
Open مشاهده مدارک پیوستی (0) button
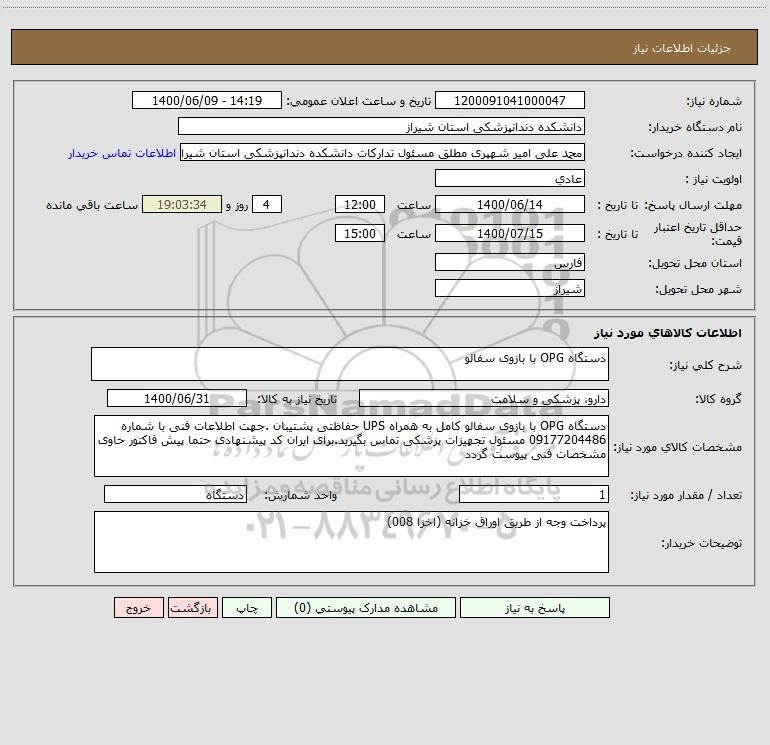[x=366, y=608]
